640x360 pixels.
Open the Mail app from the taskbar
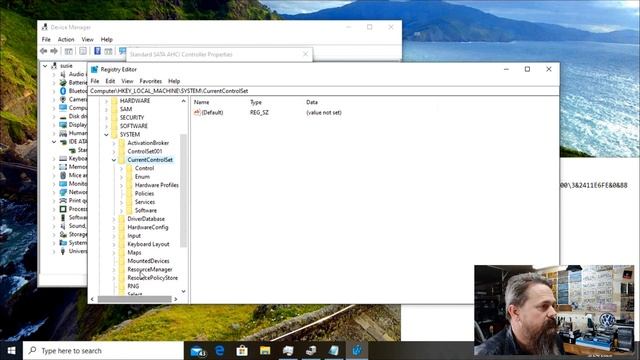click(198, 351)
